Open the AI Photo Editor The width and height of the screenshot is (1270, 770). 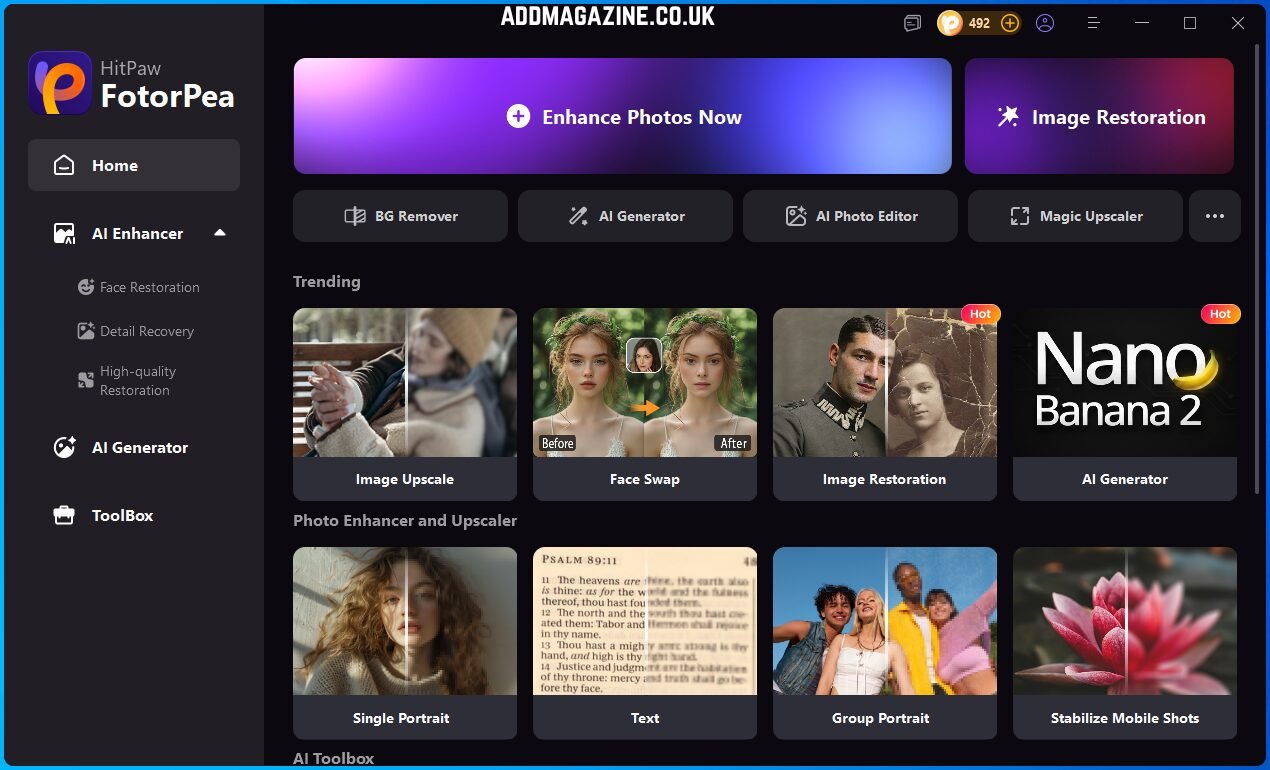(x=850, y=216)
